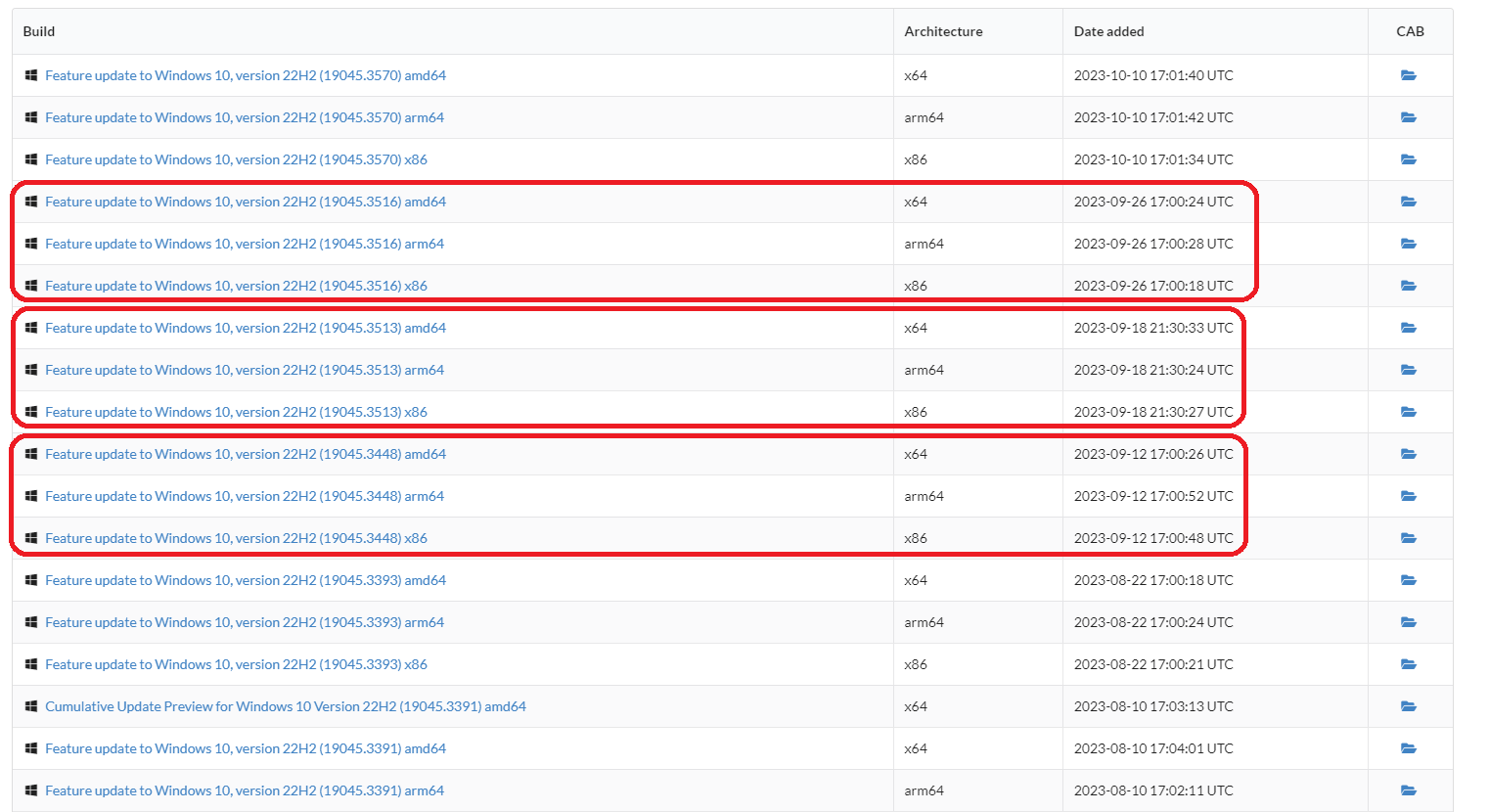
Task: Open CAB folder icon for 19045.3393 x86 row
Action: point(1409,664)
